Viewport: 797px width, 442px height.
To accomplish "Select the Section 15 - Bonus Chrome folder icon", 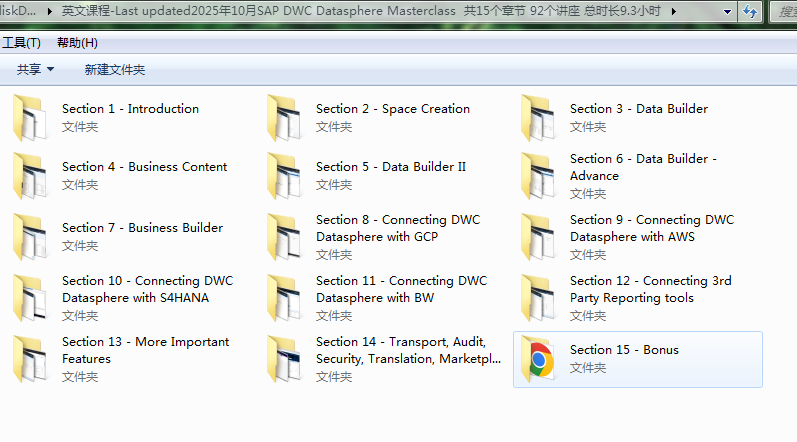I will pyautogui.click(x=538, y=358).
